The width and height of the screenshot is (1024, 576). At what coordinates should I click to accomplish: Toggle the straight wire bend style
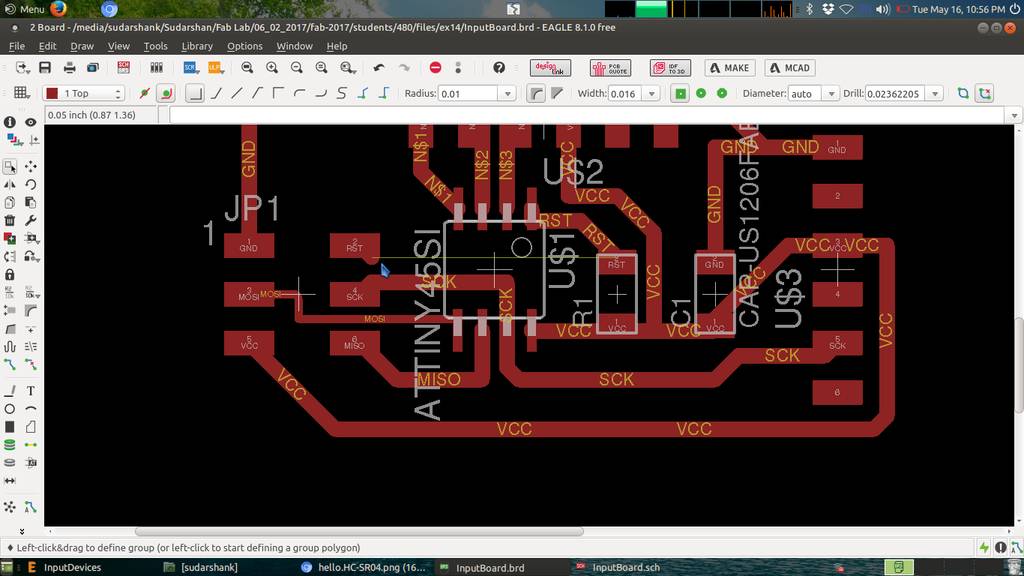[x=236, y=93]
